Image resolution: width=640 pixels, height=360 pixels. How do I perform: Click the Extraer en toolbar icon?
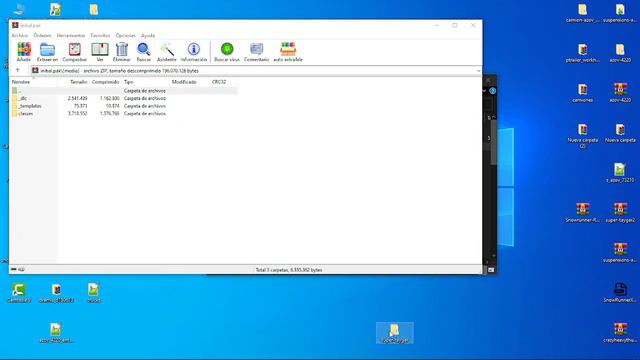47,52
